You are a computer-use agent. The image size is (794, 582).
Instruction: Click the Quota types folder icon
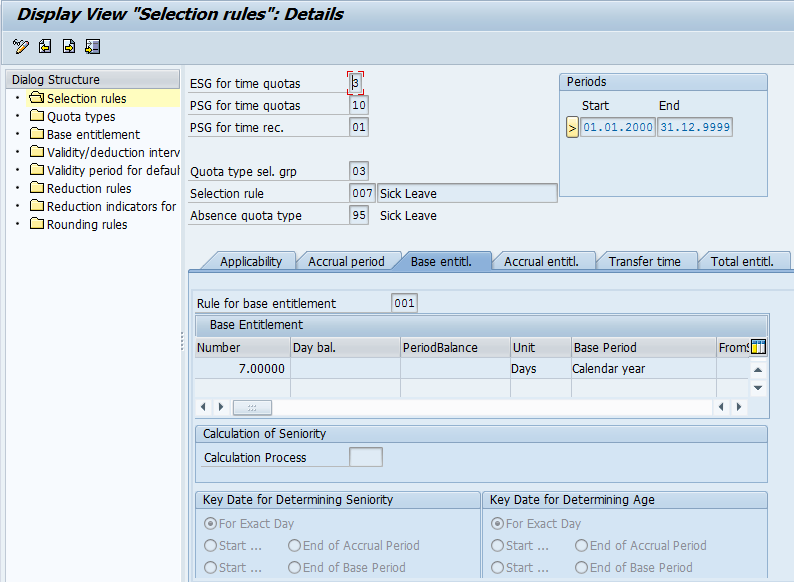point(37,117)
